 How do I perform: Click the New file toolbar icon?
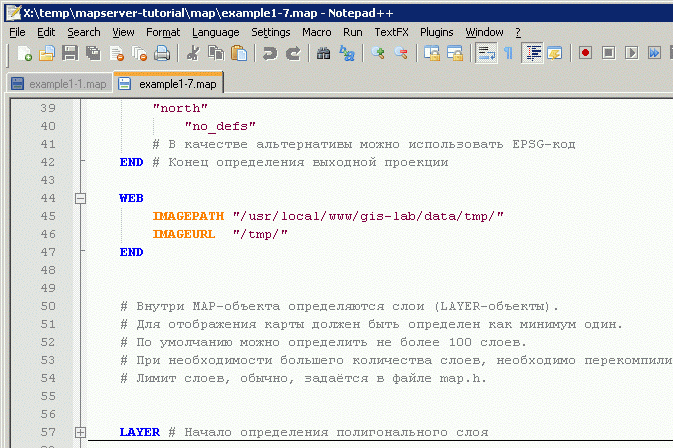25,53
